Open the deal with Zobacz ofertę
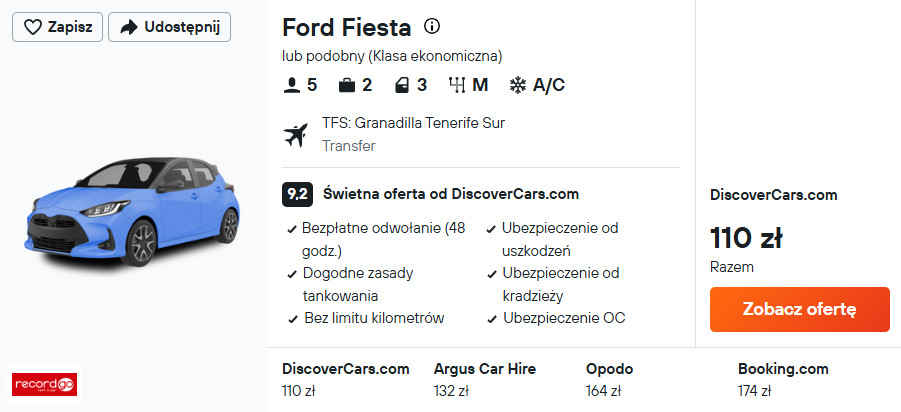 point(799,309)
